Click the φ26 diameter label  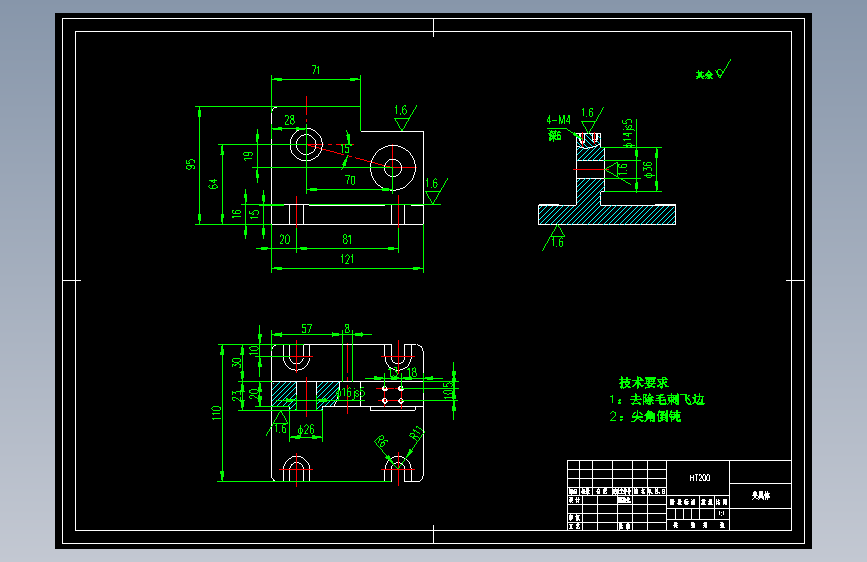click(306, 429)
